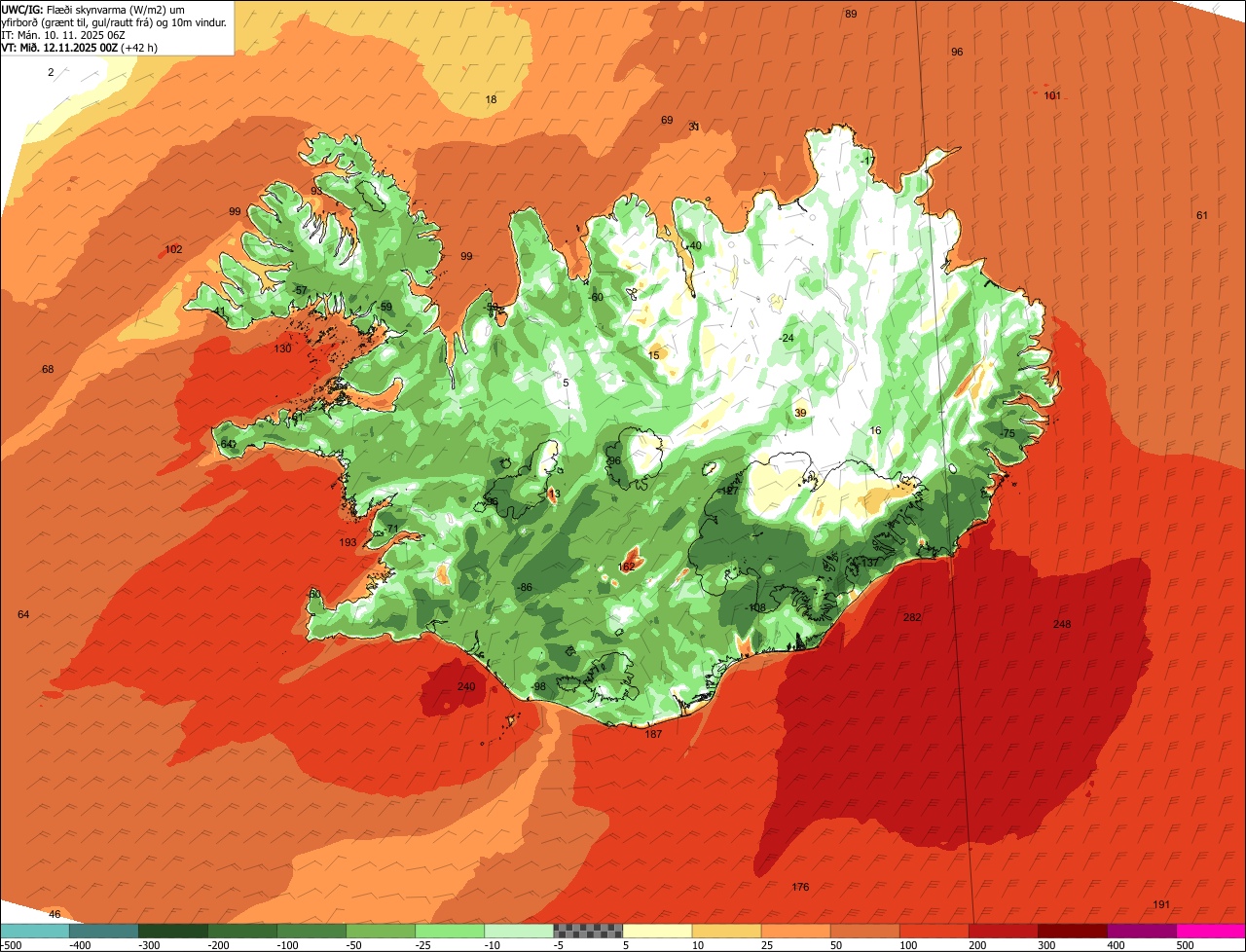Click the legend swatch between -500 and -400
The image size is (1246, 952).
coord(34,931)
